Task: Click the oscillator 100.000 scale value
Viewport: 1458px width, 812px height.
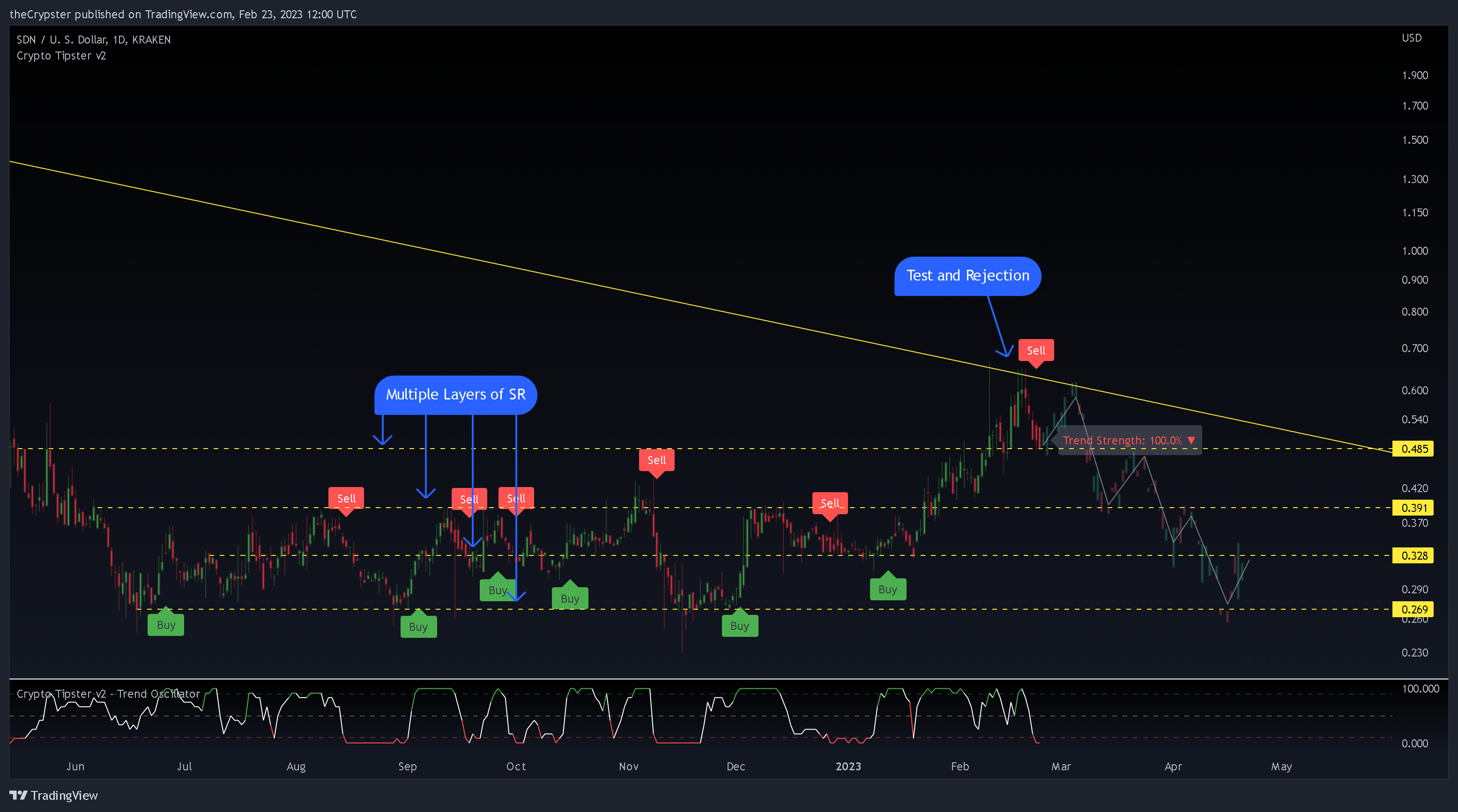Action: (x=1420, y=689)
